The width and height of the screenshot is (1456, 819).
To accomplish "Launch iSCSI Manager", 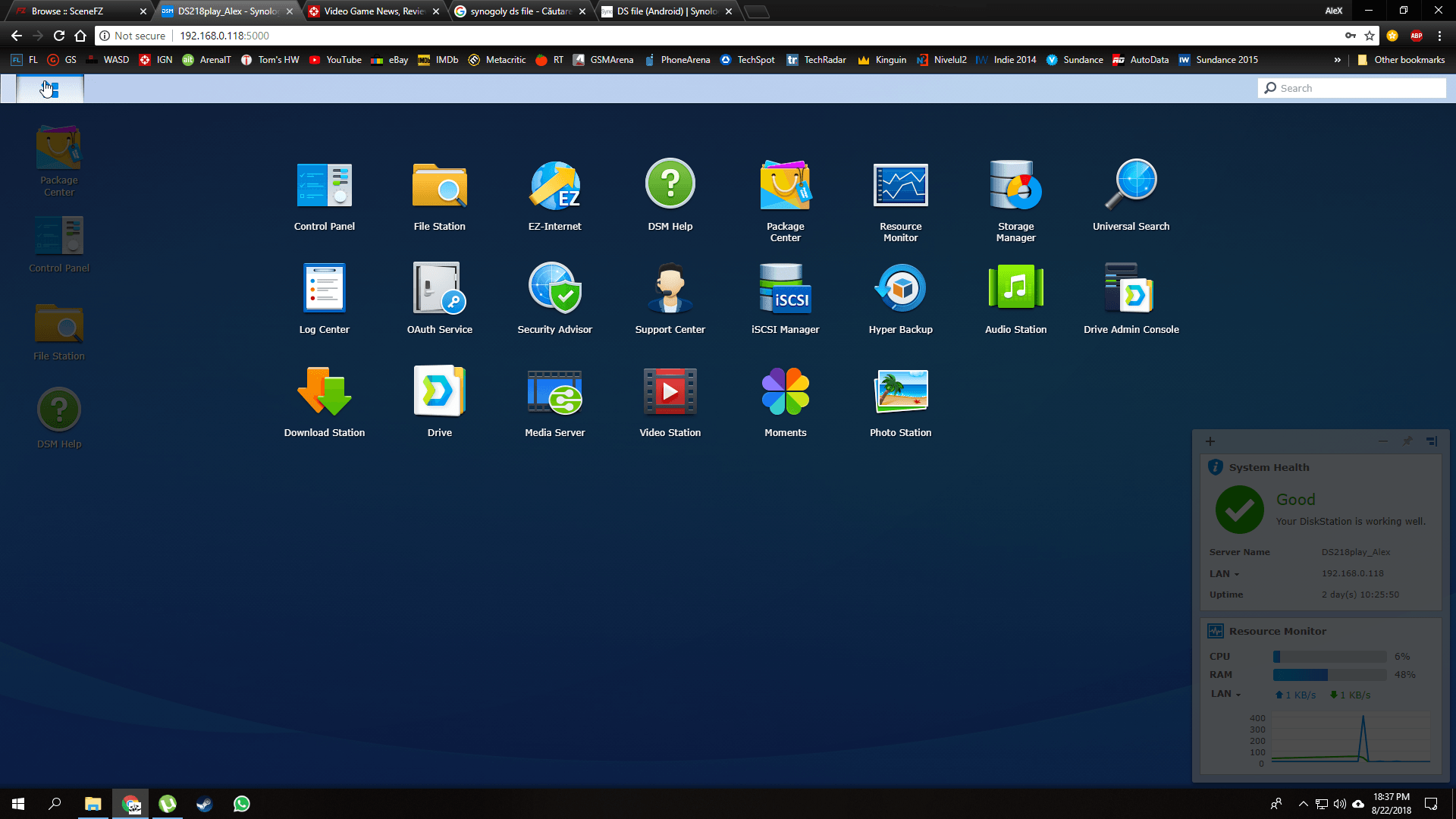I will pos(785,289).
